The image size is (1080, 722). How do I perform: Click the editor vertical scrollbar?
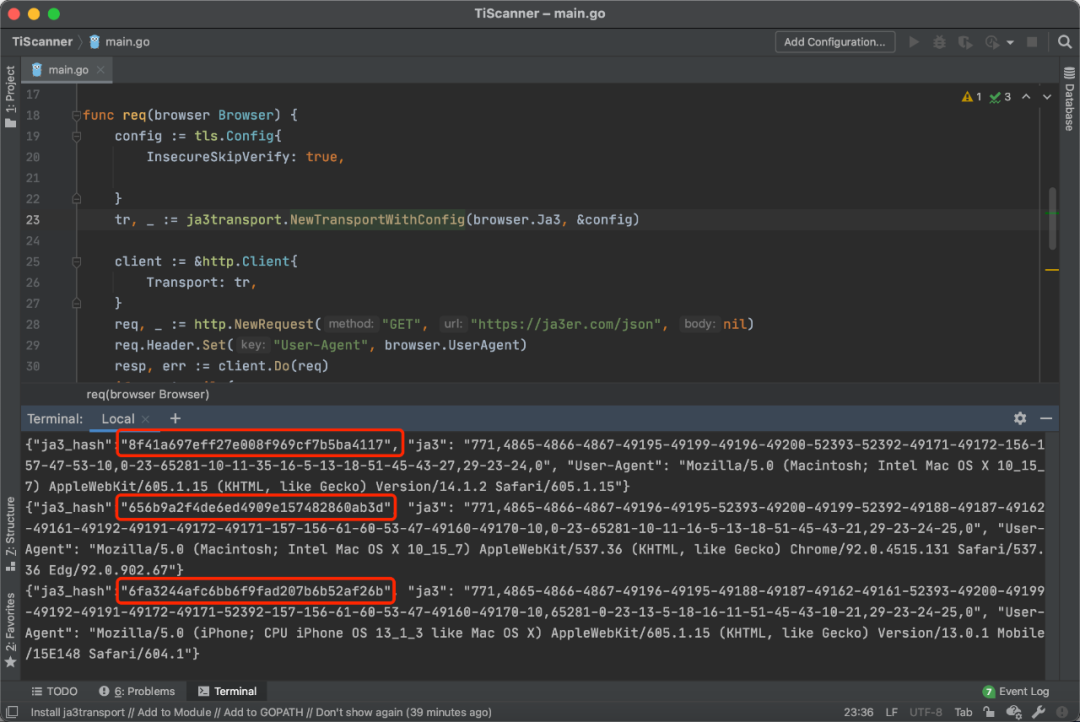1052,220
